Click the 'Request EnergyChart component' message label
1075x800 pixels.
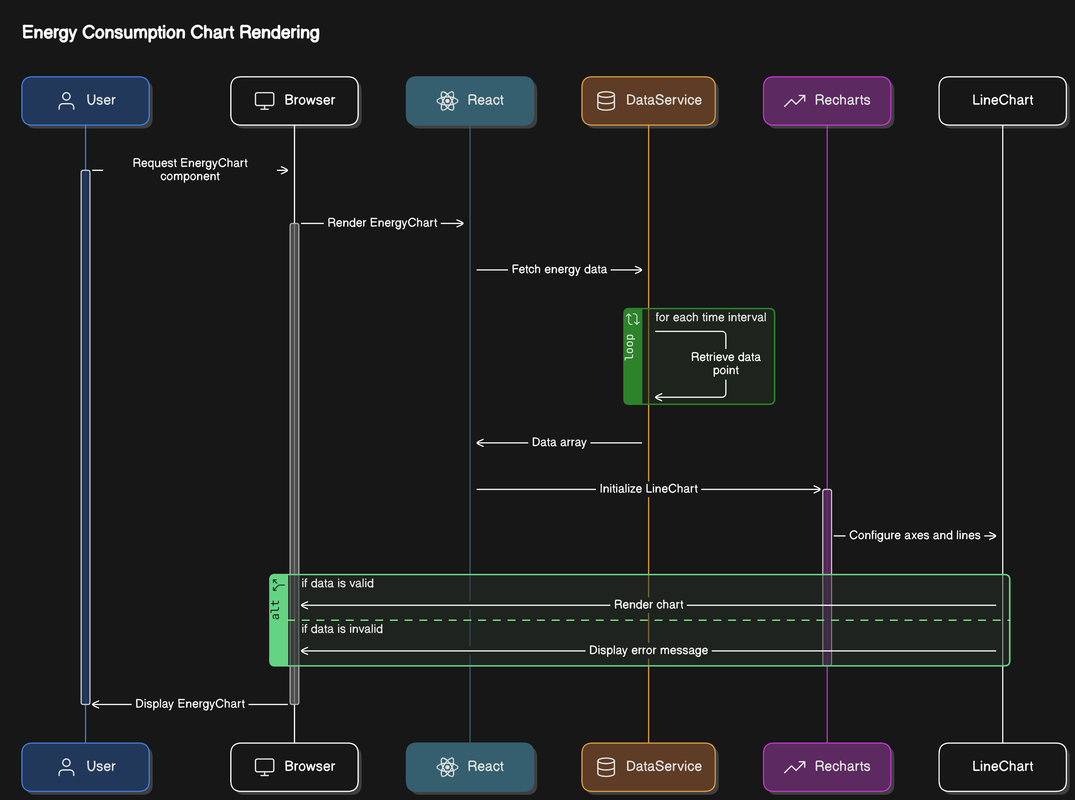(x=190, y=169)
